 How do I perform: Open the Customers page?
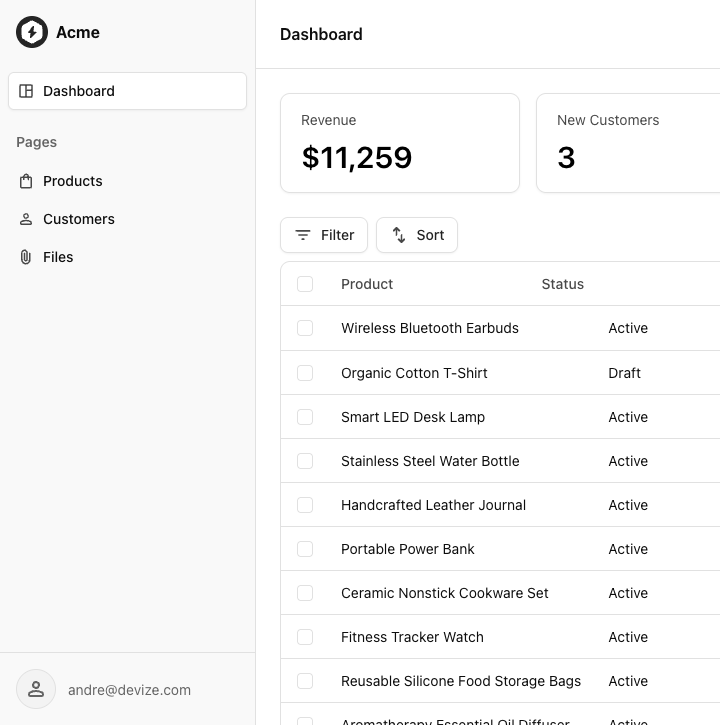pyautogui.click(x=79, y=219)
